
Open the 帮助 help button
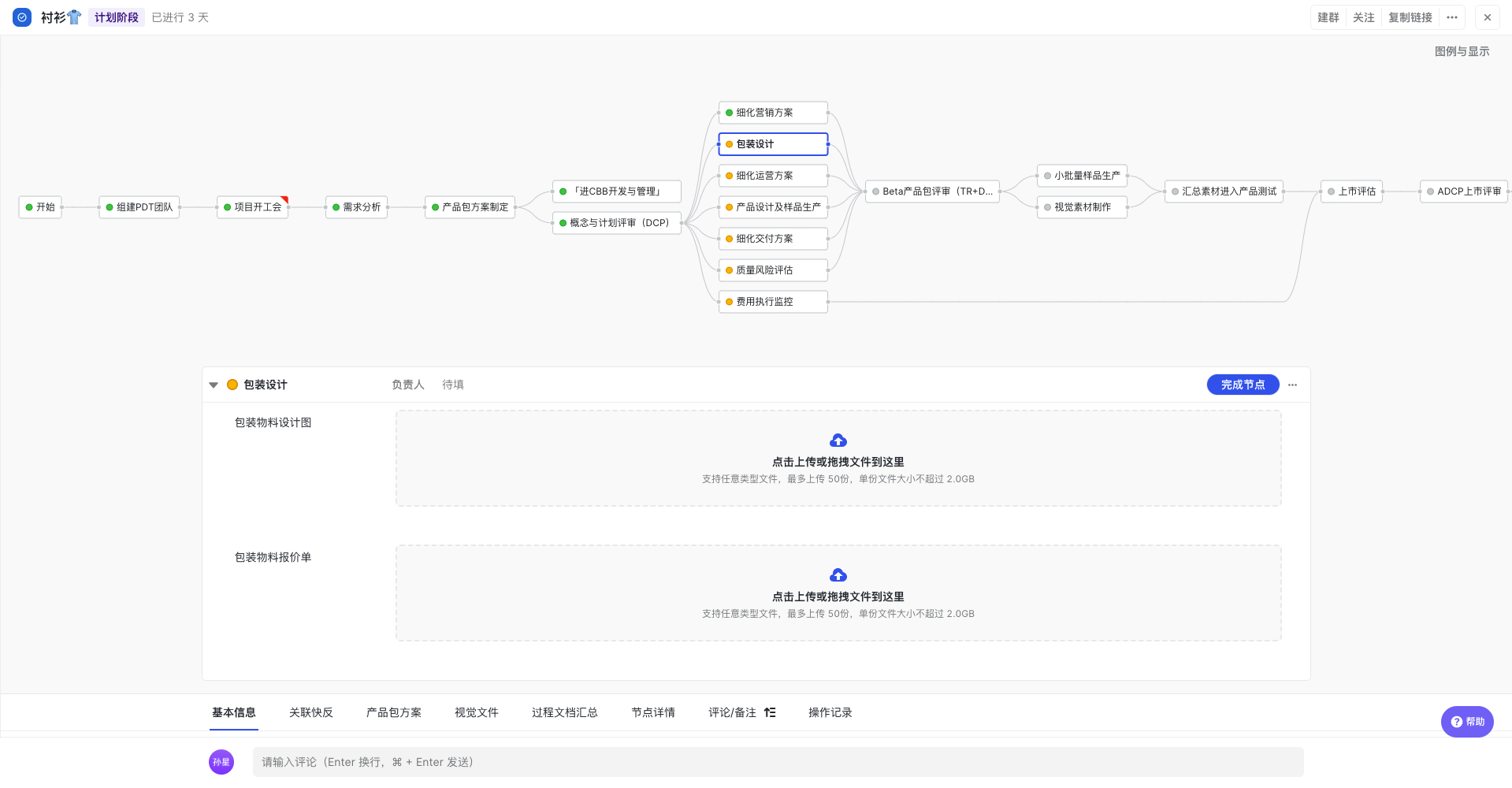coord(1466,722)
